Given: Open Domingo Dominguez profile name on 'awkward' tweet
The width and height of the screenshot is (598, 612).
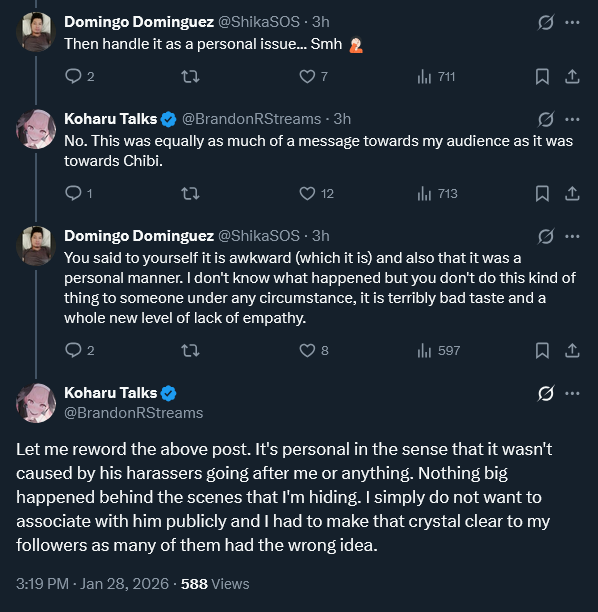Looking at the screenshot, I should point(139,236).
